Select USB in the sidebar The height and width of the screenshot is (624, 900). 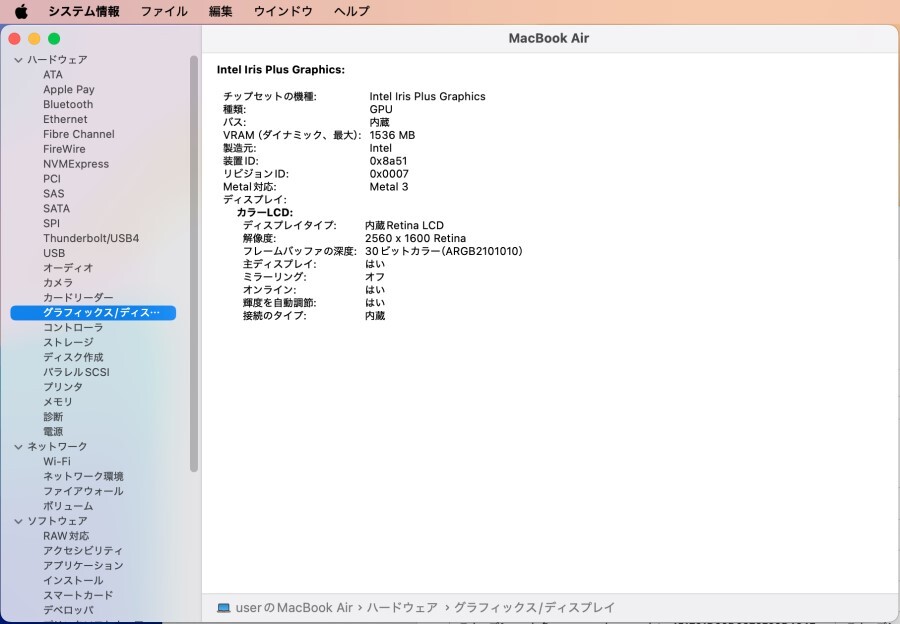[54, 253]
